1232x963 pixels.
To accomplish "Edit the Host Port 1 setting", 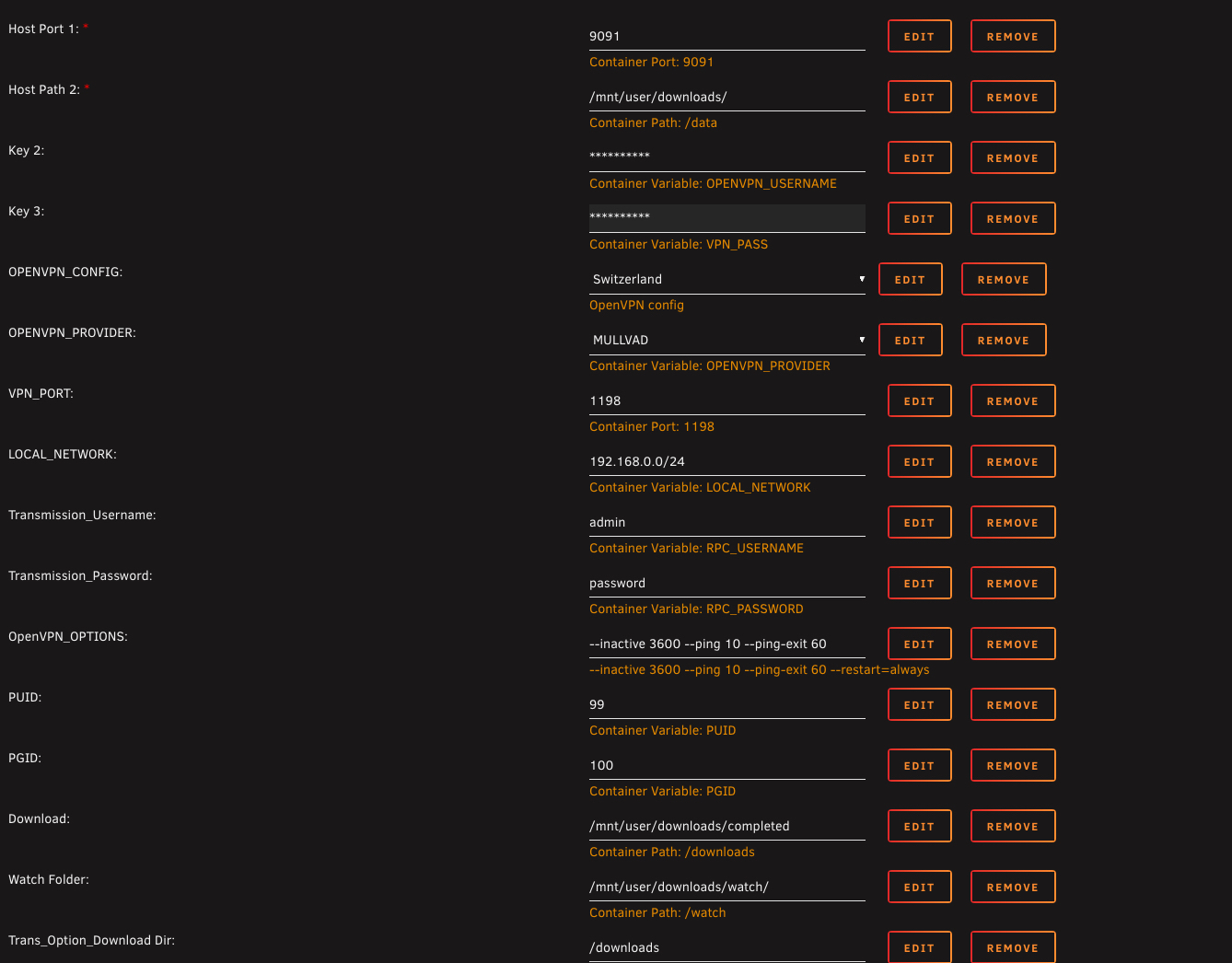I will (x=918, y=36).
